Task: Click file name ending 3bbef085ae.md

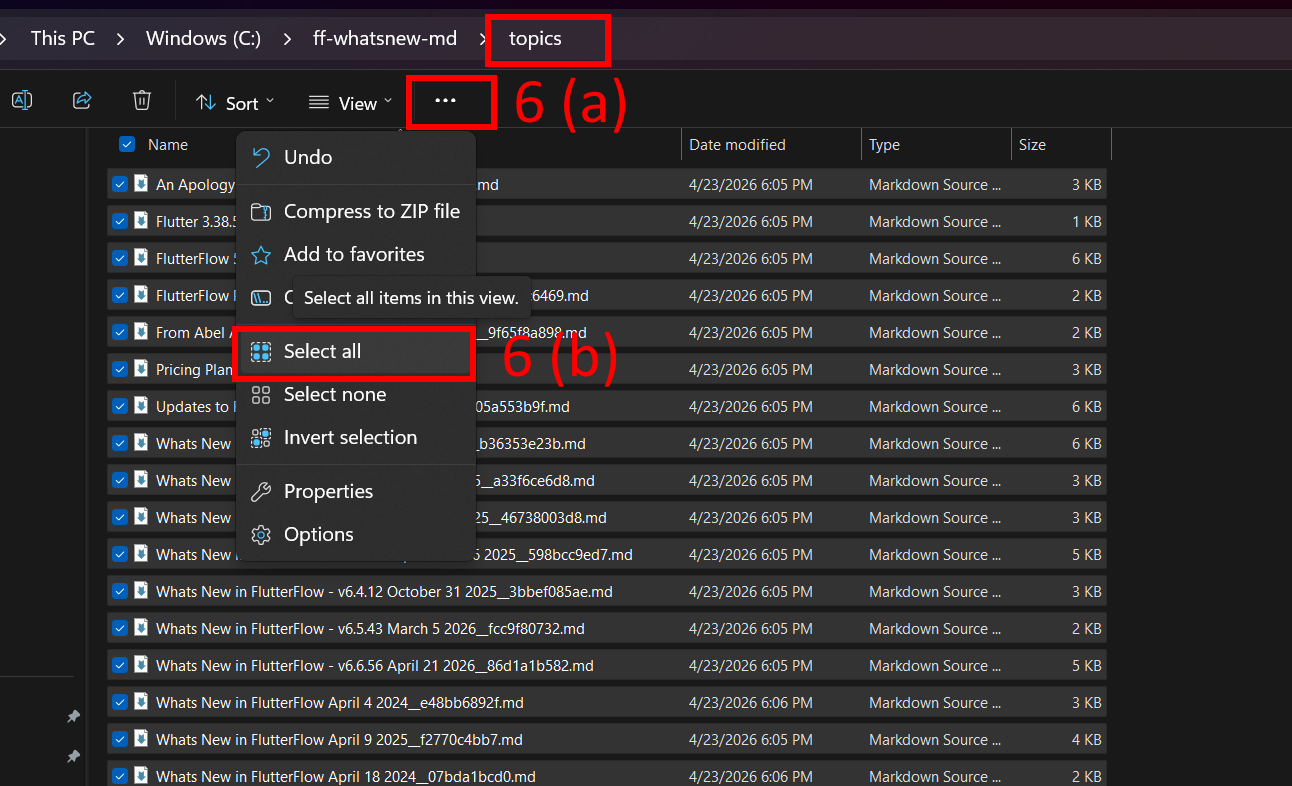Action: [384, 591]
